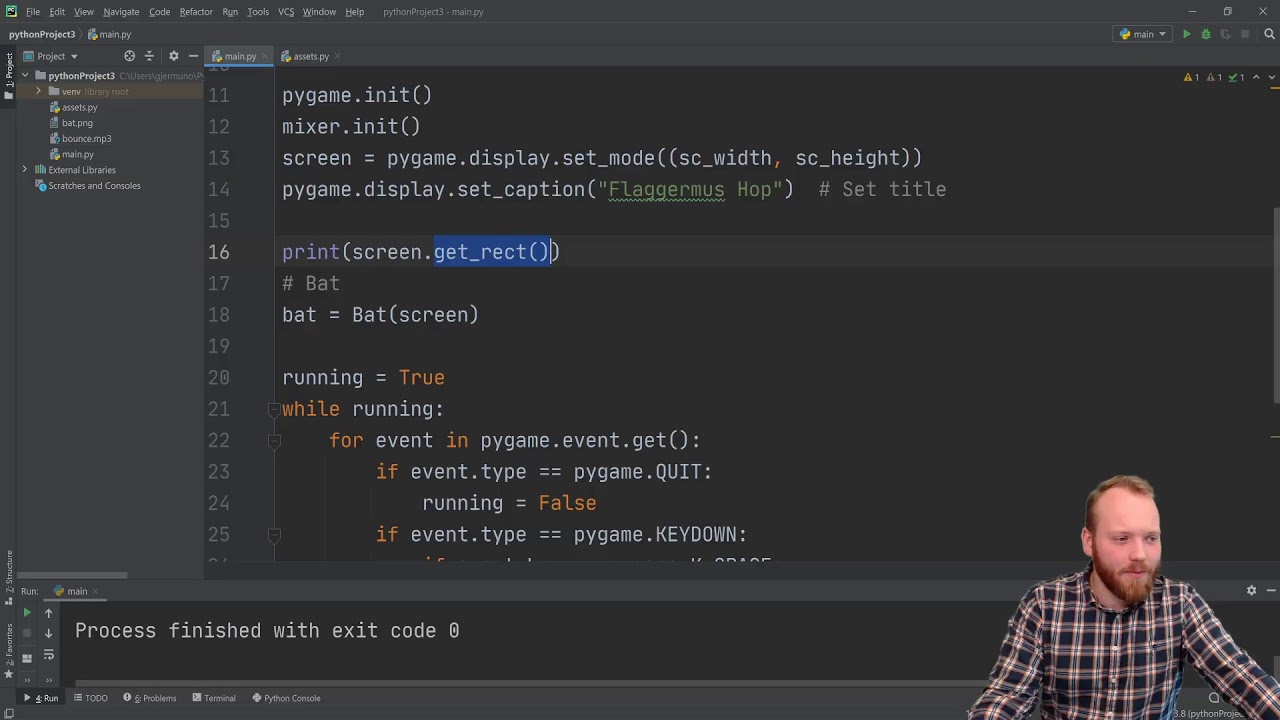Toggle soft-wrap in Run console
Screen dimensions: 1280x720
pos(48,655)
